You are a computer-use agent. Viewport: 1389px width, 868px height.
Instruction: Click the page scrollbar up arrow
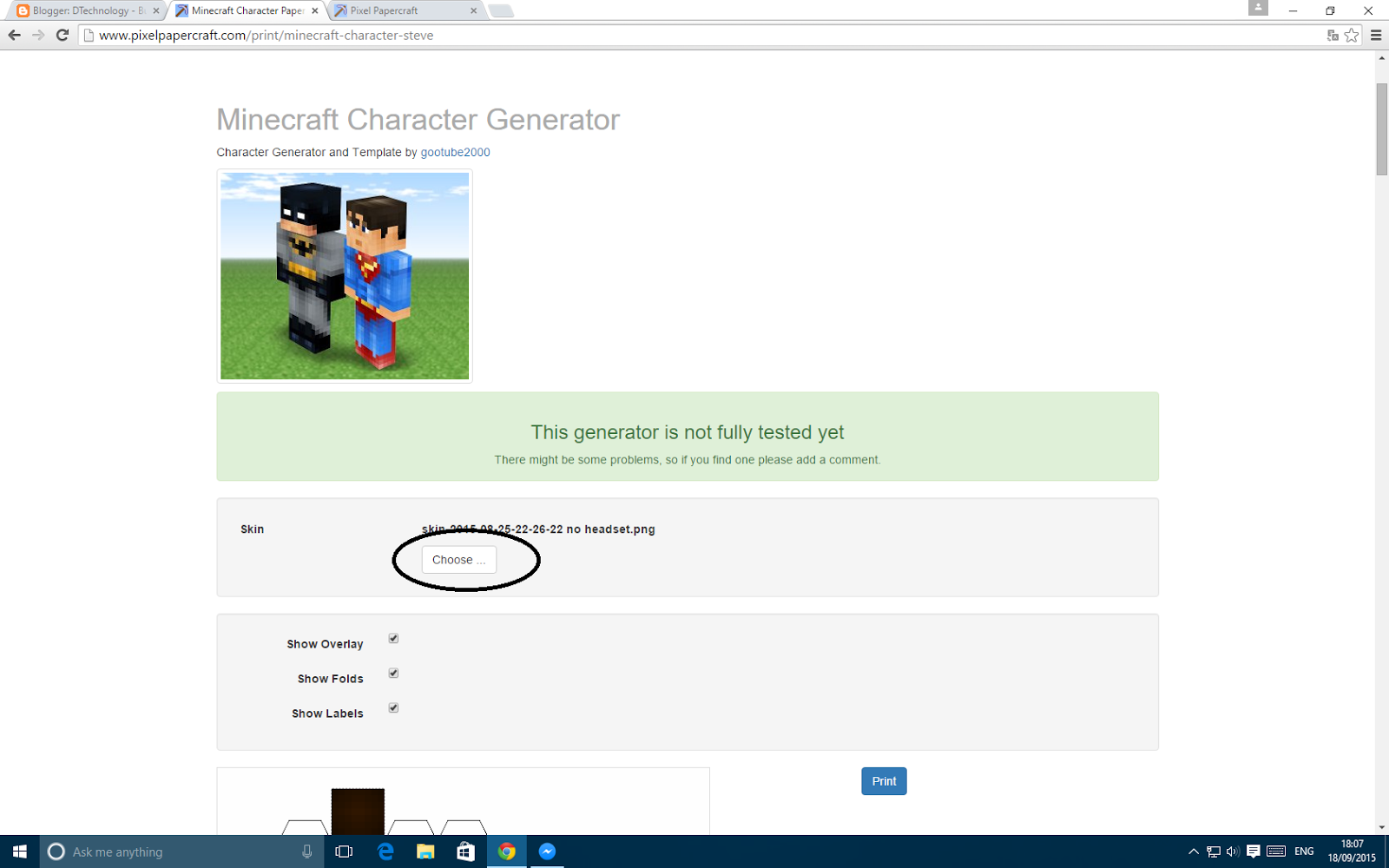[1381, 58]
